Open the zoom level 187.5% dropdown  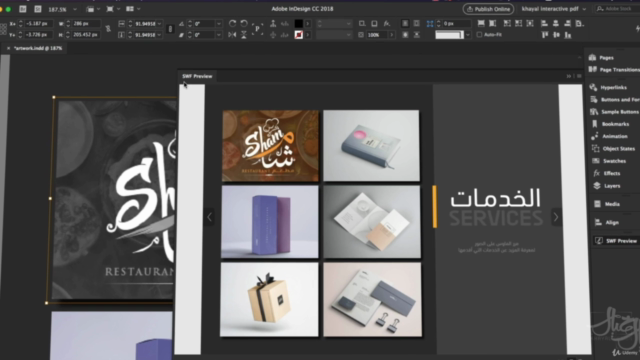[75, 9]
